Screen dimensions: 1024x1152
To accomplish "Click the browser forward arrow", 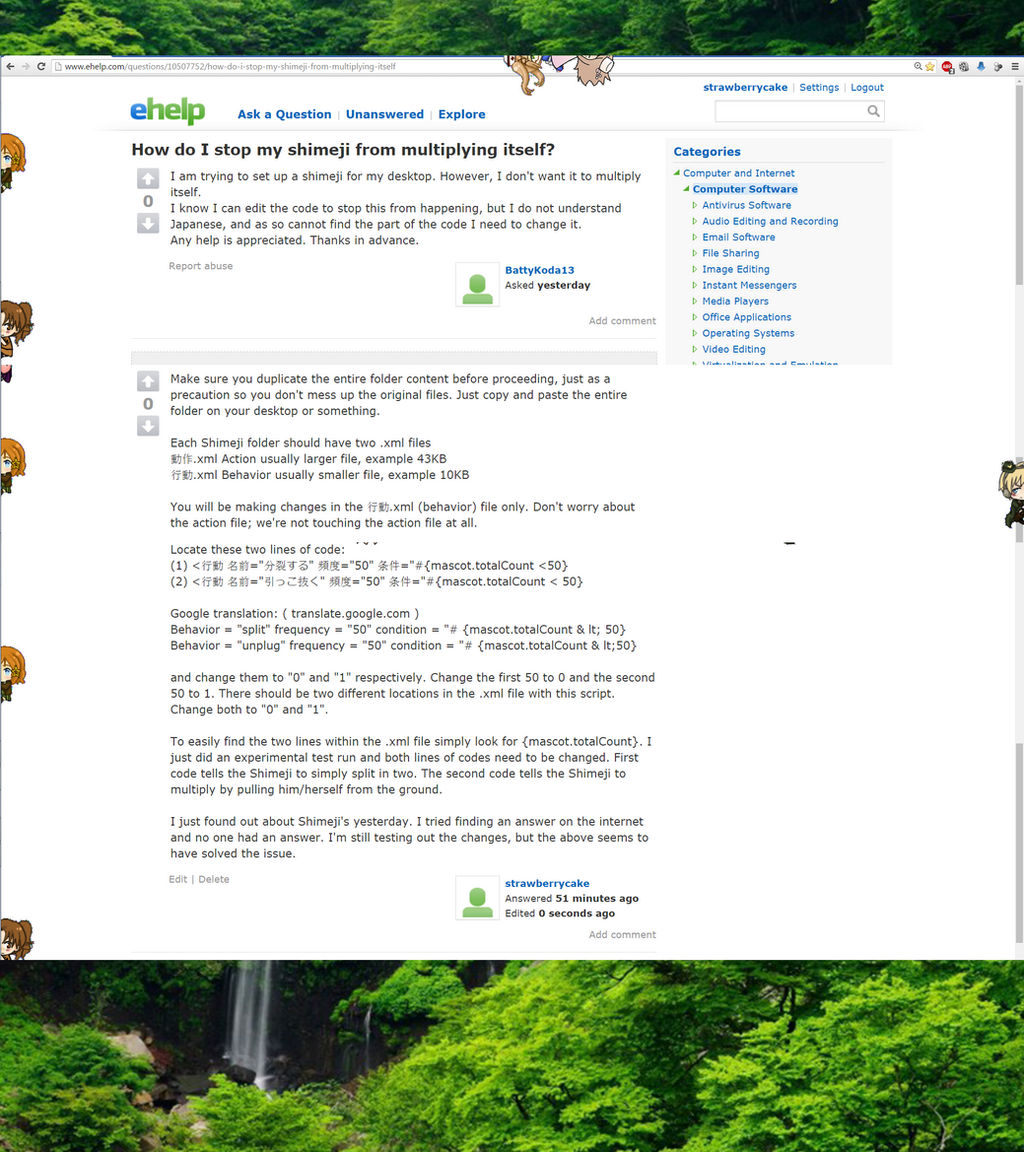I will click(x=26, y=66).
